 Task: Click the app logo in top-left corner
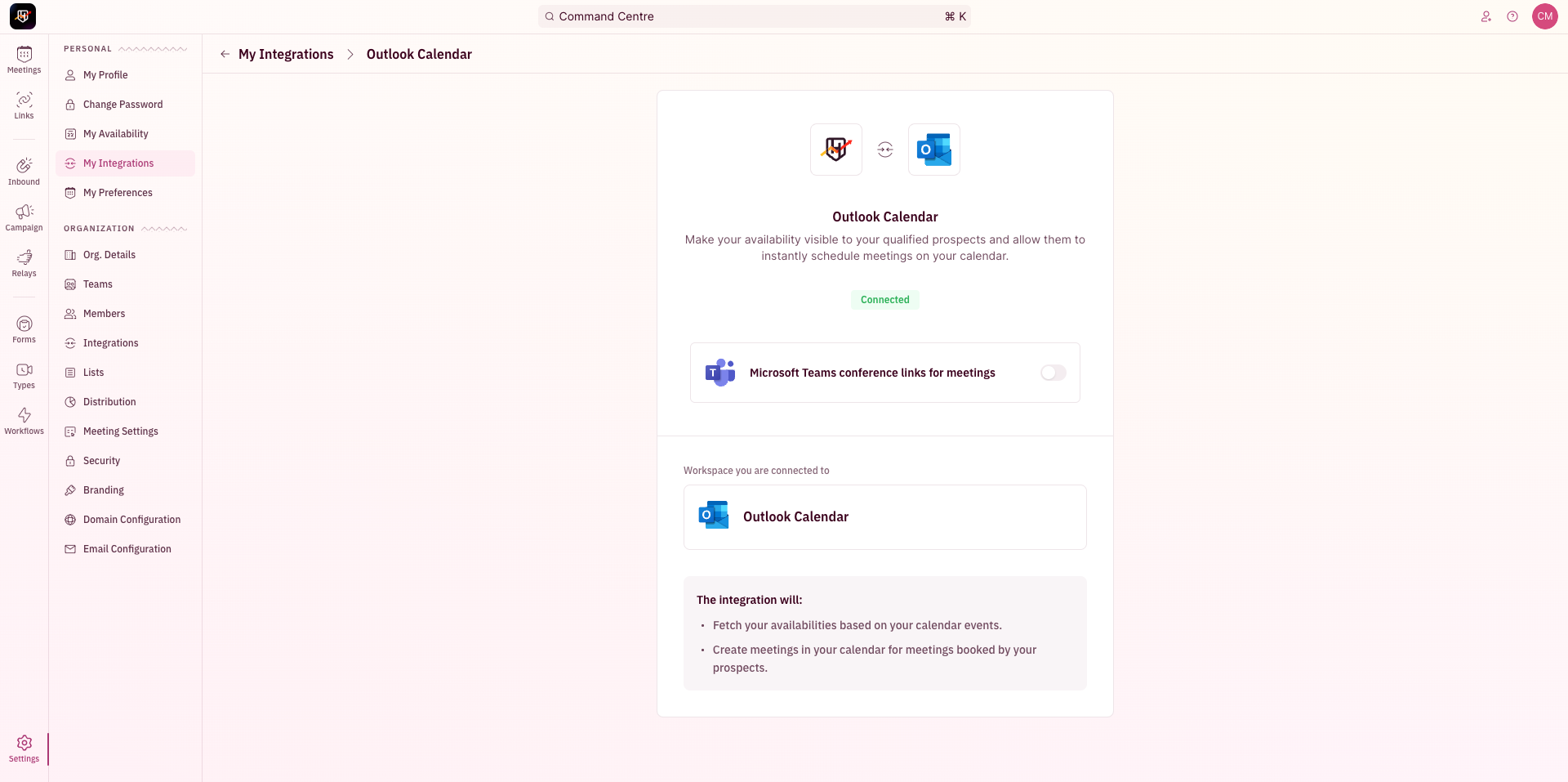(x=23, y=16)
